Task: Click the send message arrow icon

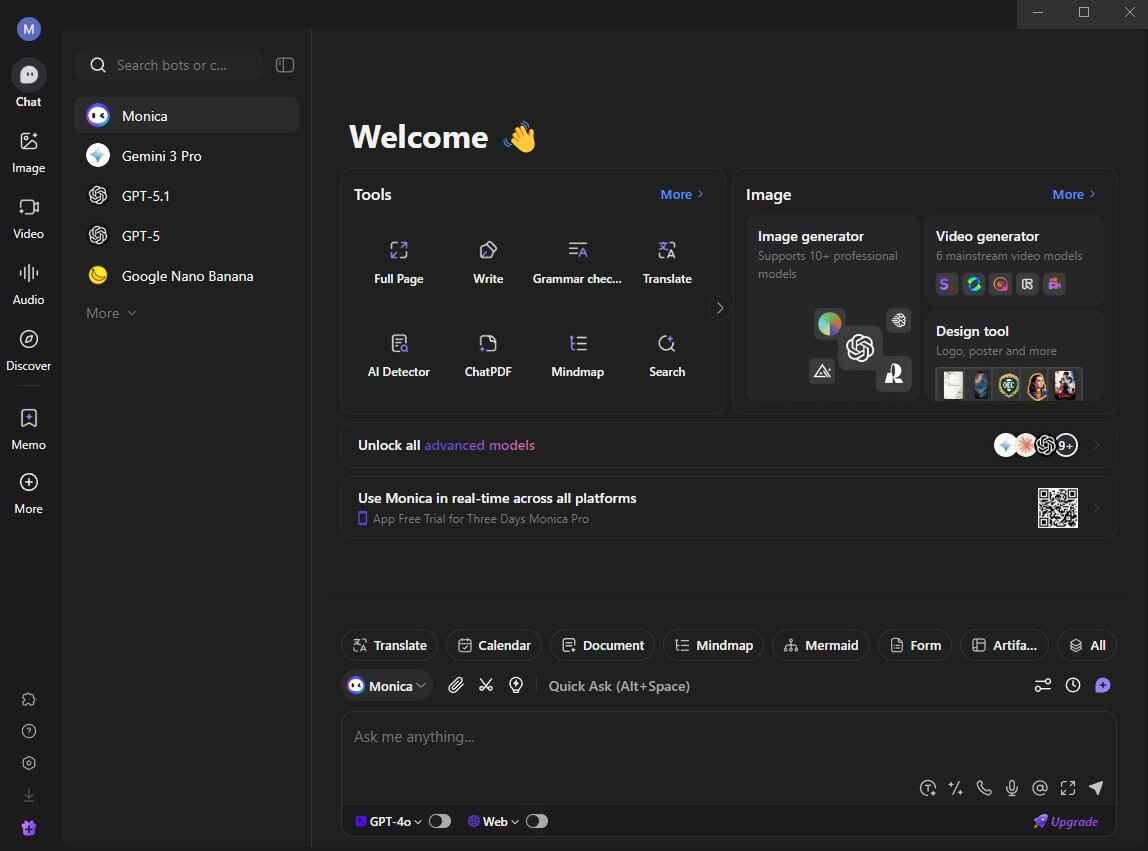Action: 1096,788
